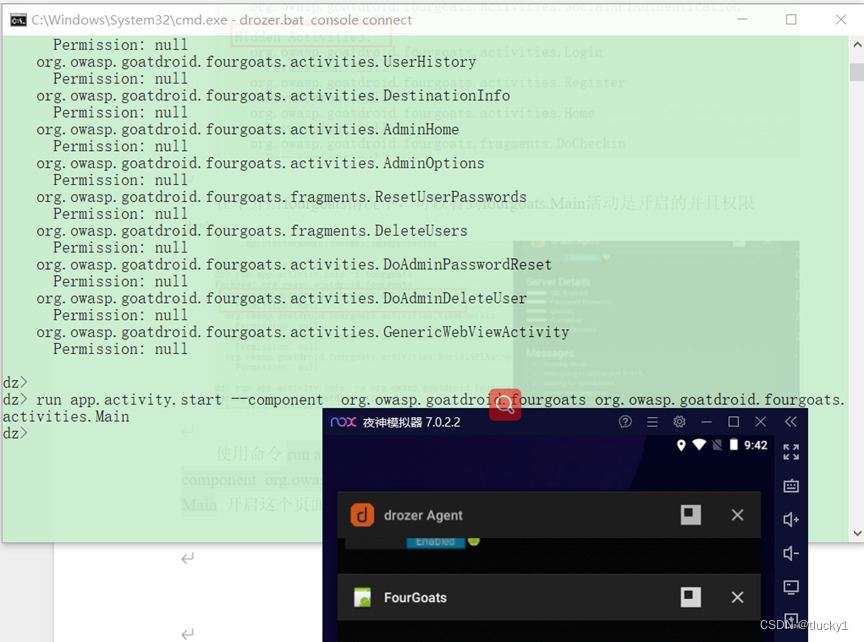Maximize the Nox emulator window

tap(733, 422)
